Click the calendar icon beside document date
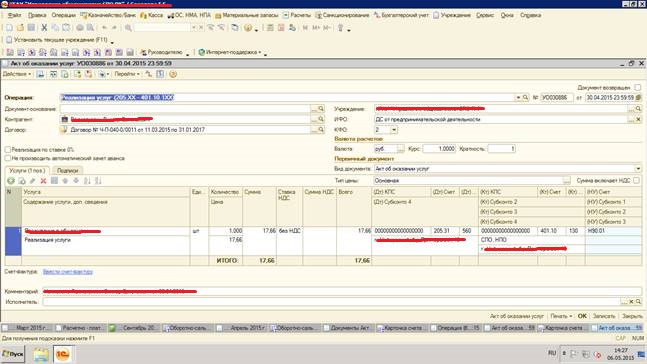Screen dimensions: 647x364 pos(638,97)
